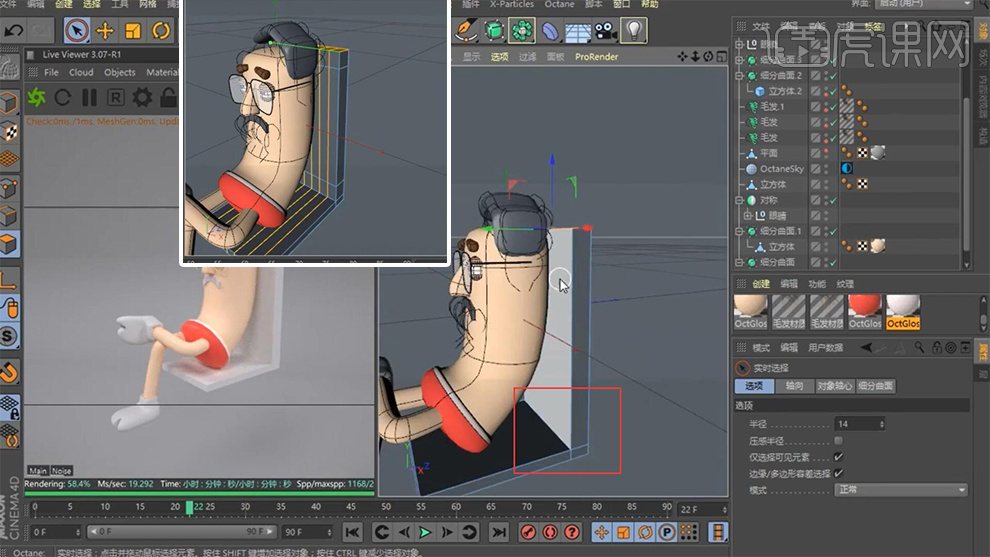
Task: Activate the Scale tool
Action: click(133, 30)
